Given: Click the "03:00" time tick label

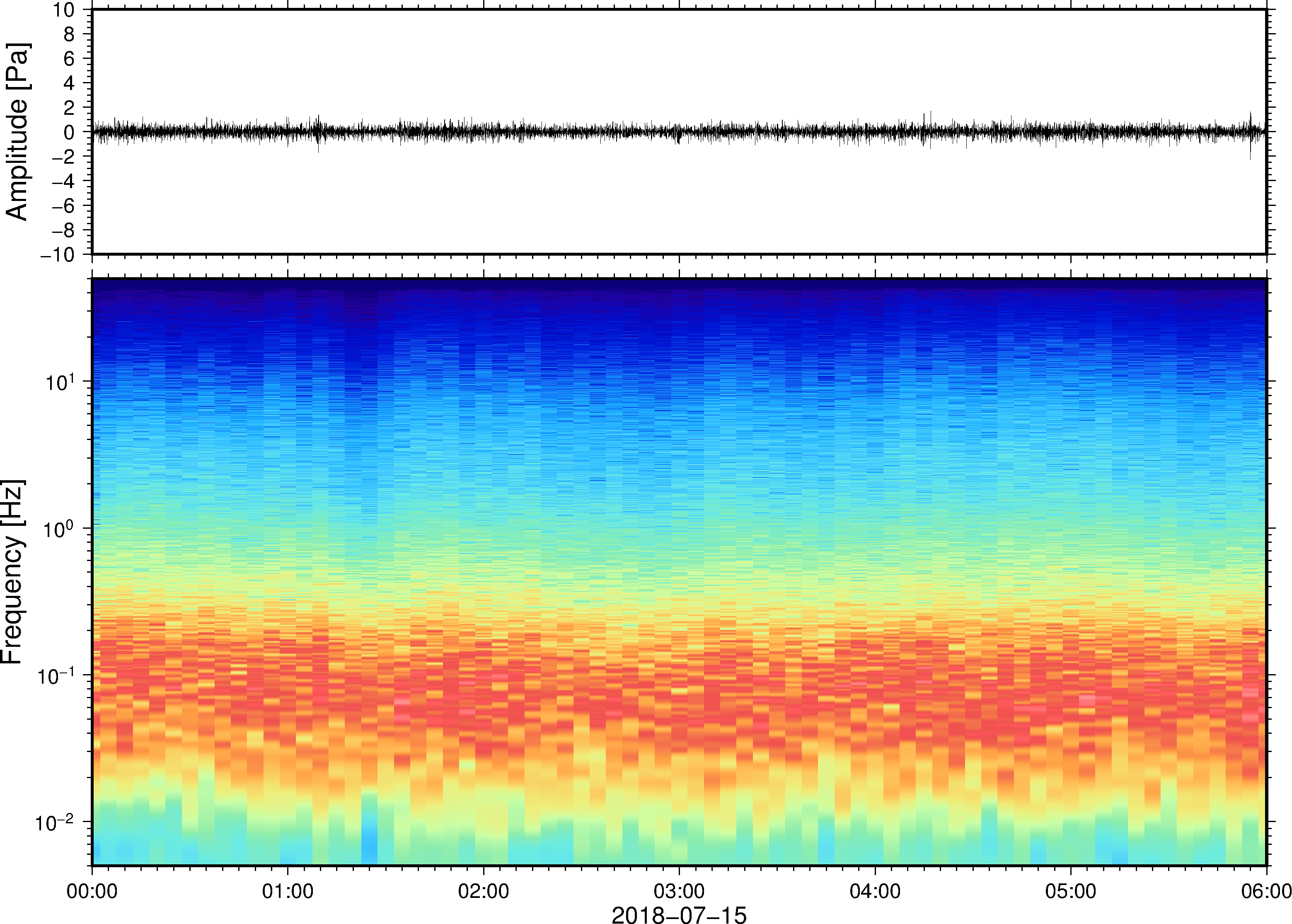Looking at the screenshot, I should 679,891.
